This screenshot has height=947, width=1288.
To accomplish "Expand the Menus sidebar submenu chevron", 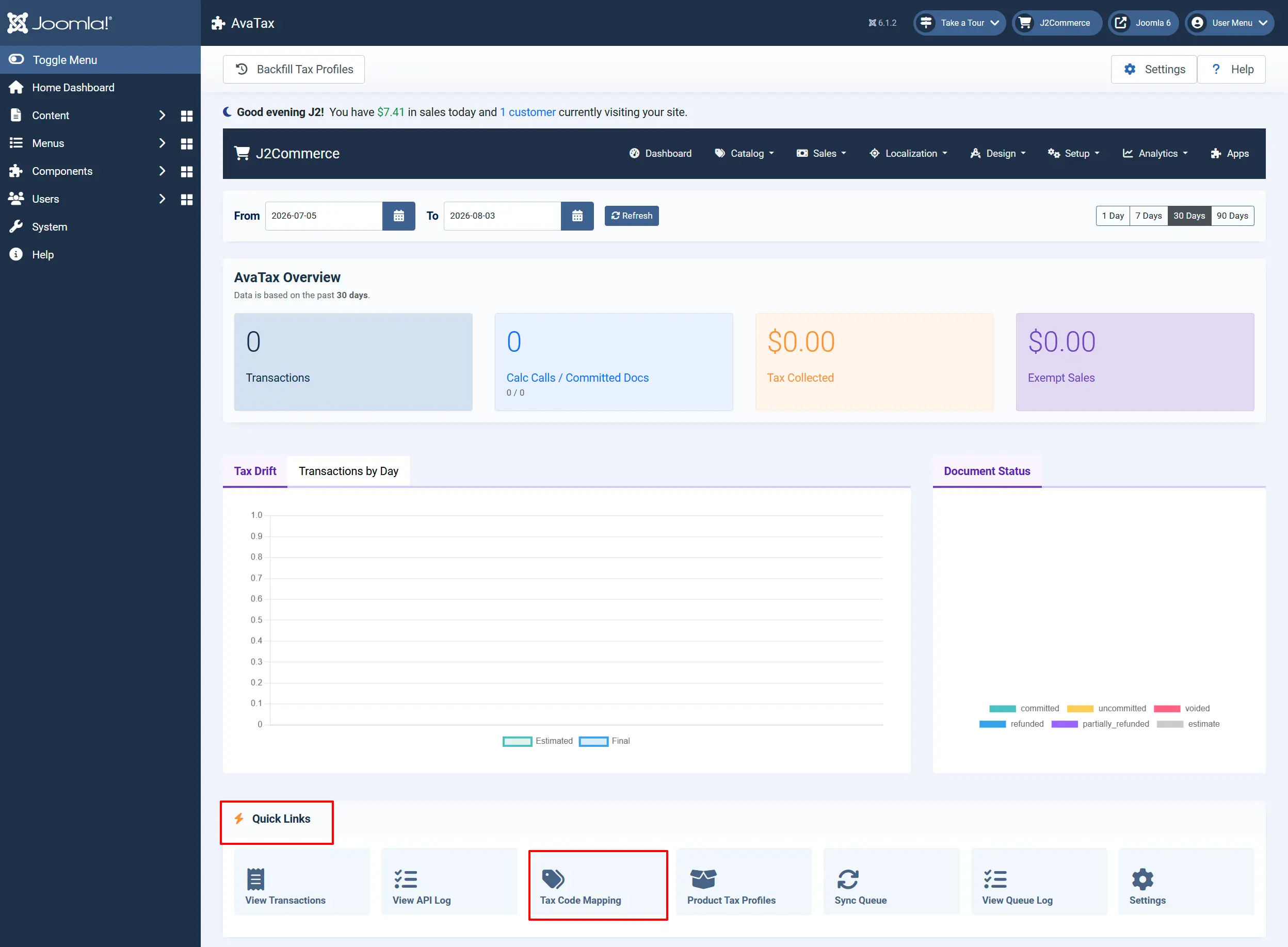I will click(x=163, y=143).
